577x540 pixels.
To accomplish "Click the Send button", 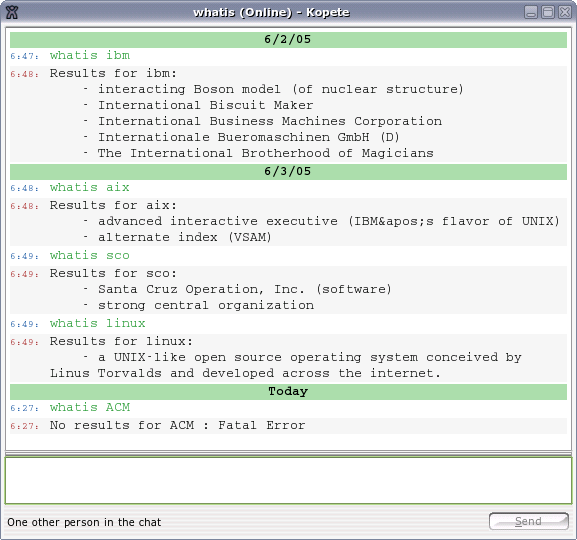I will coord(528,521).
